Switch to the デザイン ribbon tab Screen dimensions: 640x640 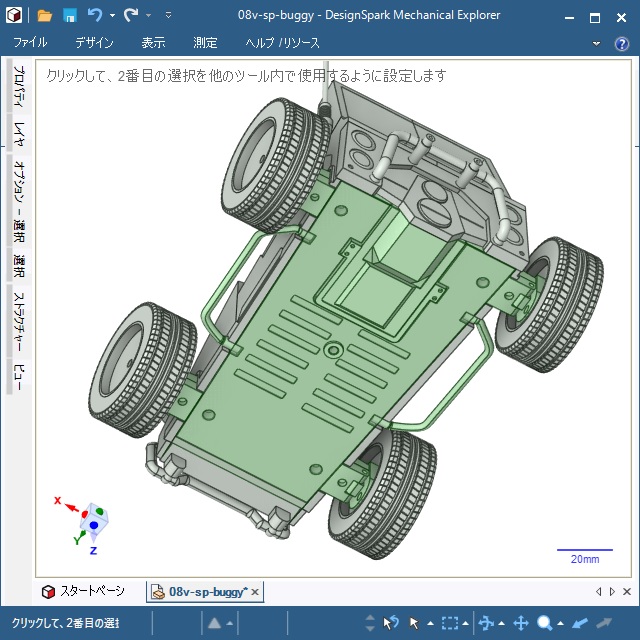[94, 43]
